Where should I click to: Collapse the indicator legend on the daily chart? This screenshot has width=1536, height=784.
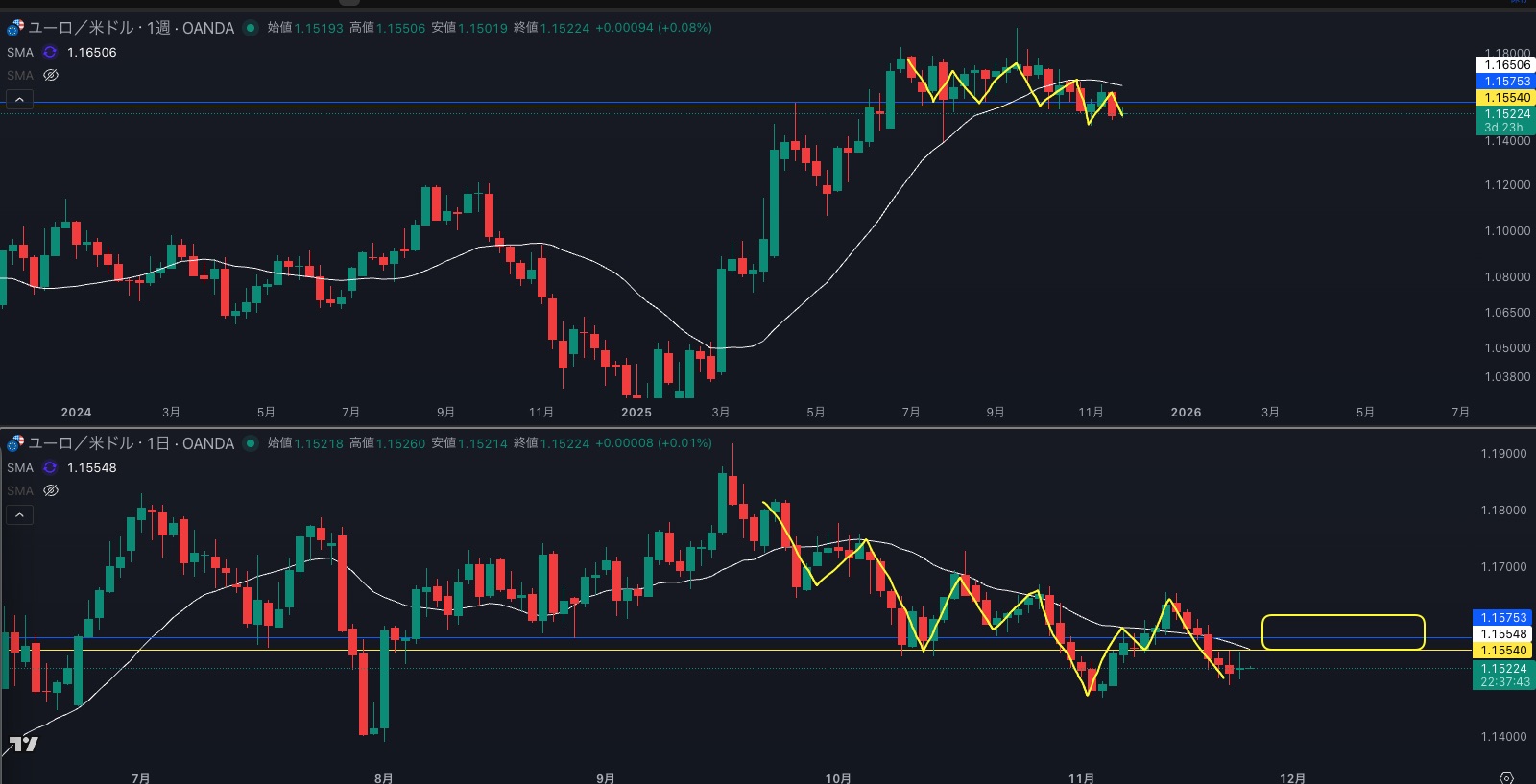[19, 515]
